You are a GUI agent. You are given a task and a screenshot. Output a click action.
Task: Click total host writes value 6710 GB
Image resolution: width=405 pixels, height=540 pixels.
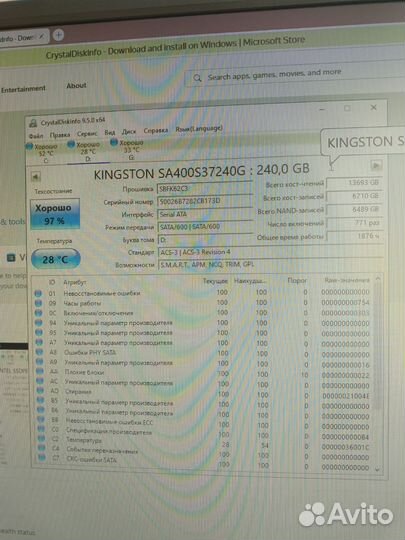[x=354, y=196]
